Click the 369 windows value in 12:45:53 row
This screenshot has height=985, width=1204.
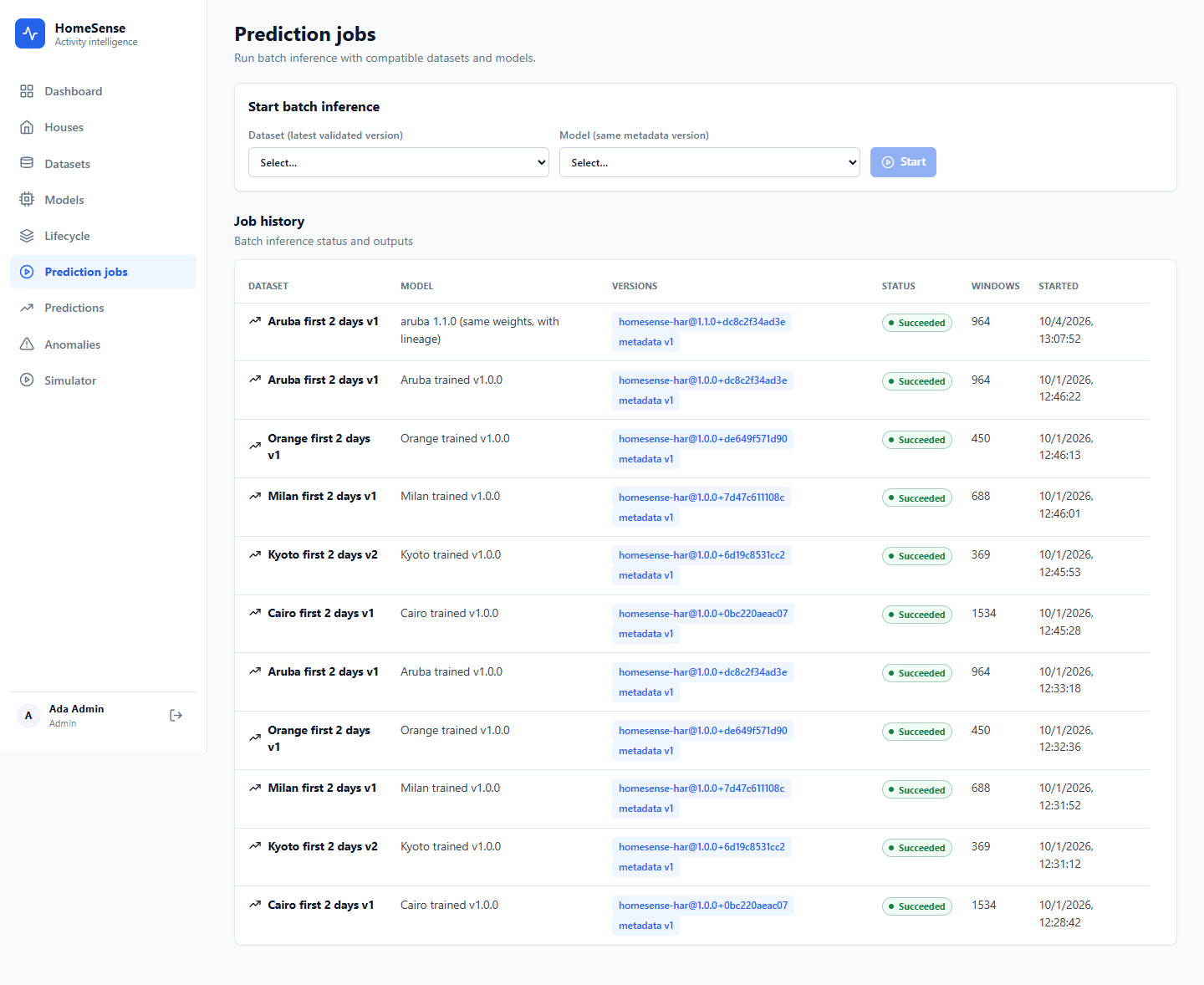981,554
